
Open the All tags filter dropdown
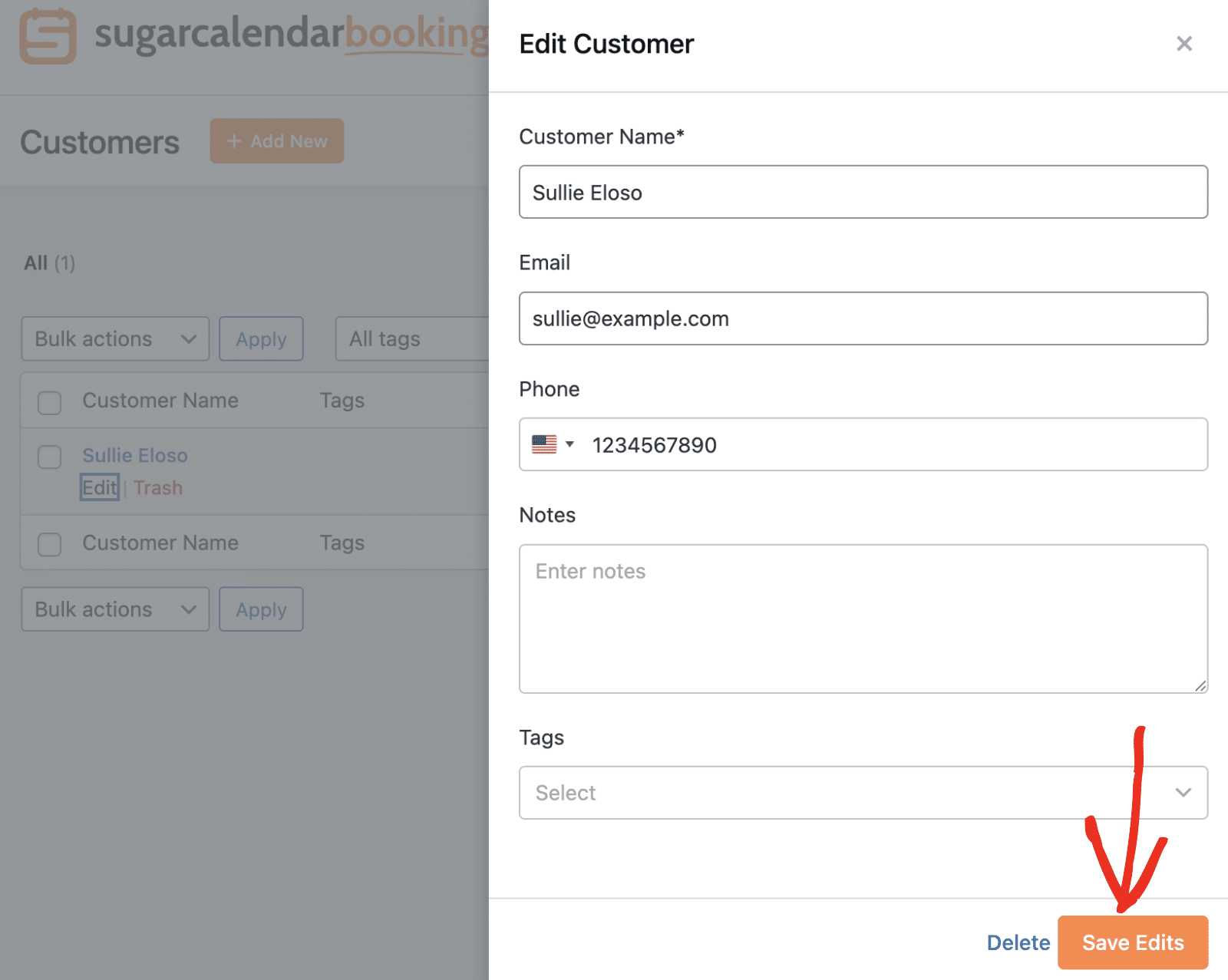click(411, 339)
